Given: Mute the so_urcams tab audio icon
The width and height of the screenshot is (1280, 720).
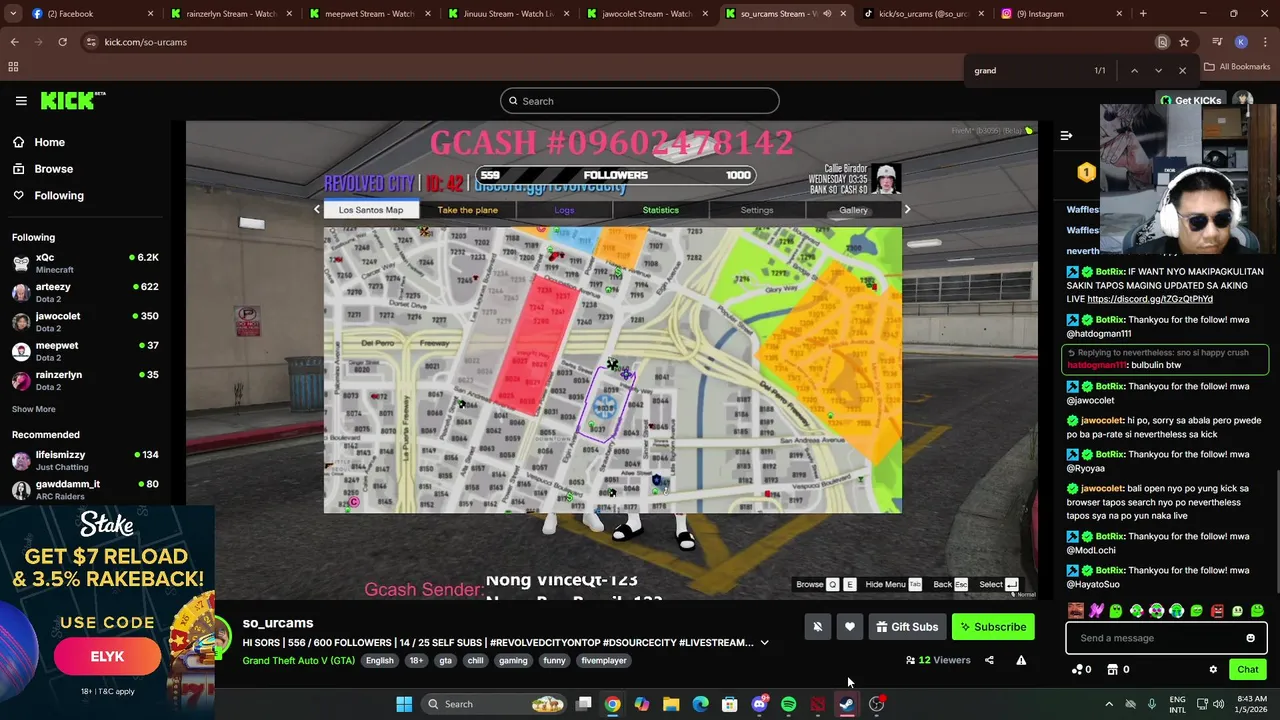Looking at the screenshot, I should (x=826, y=14).
